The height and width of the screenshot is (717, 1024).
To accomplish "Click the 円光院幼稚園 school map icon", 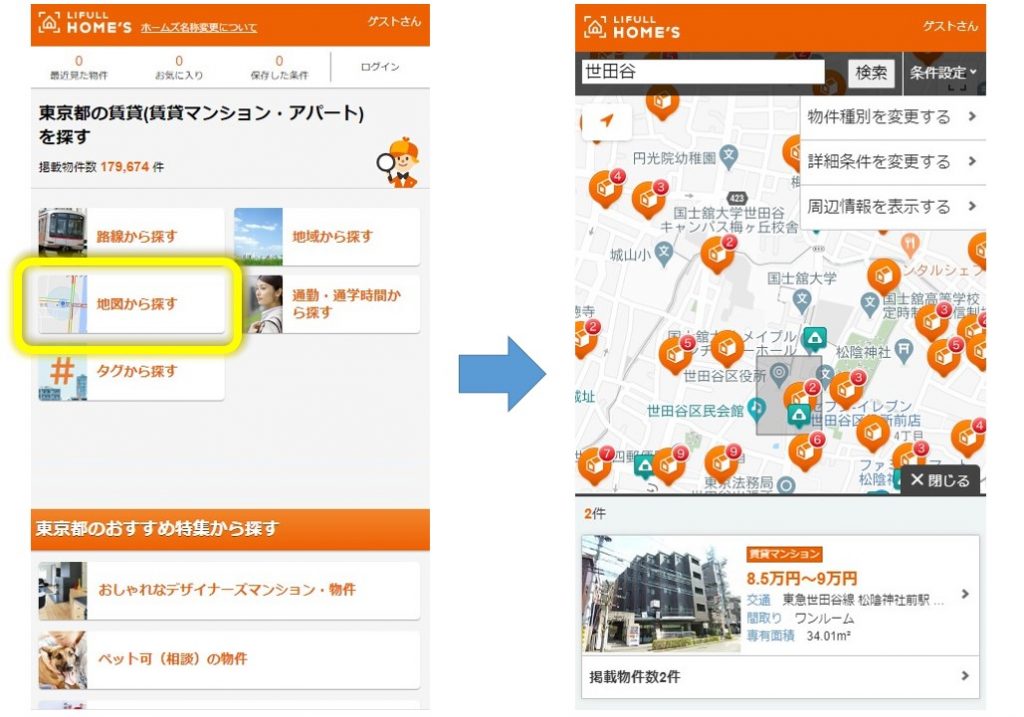I will tap(729, 156).
